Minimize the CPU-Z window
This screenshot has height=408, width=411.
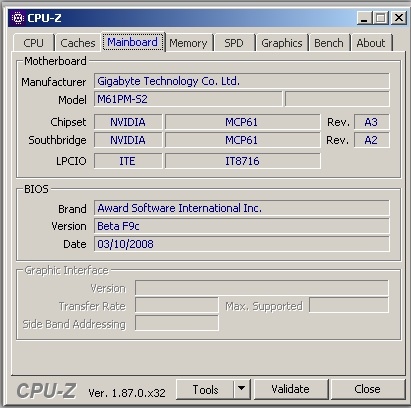point(364,18)
